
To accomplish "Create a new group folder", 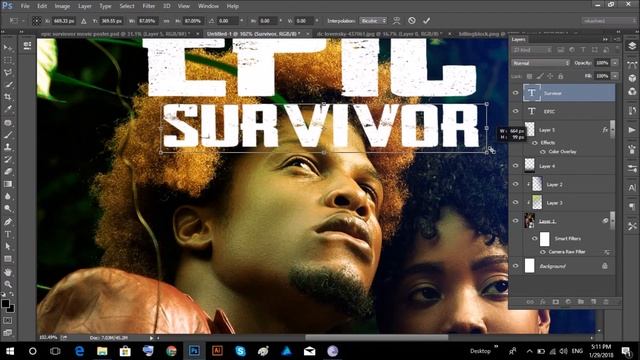I will [x=581, y=302].
